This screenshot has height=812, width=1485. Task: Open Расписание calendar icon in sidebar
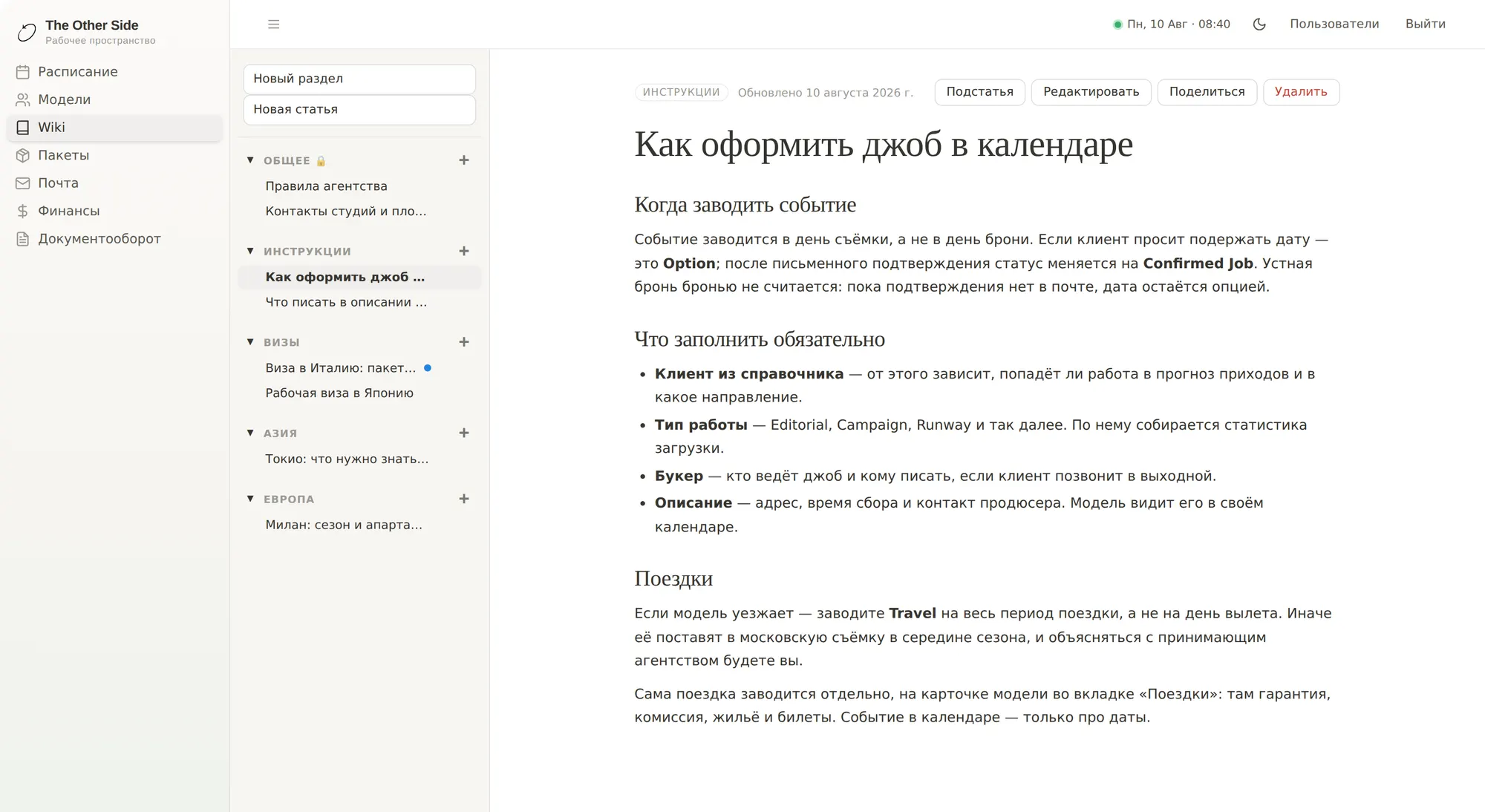coord(23,72)
